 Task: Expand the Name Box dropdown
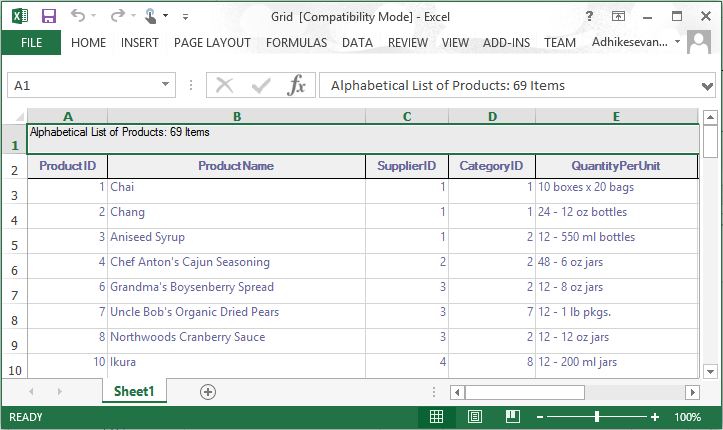pyautogui.click(x=165, y=85)
